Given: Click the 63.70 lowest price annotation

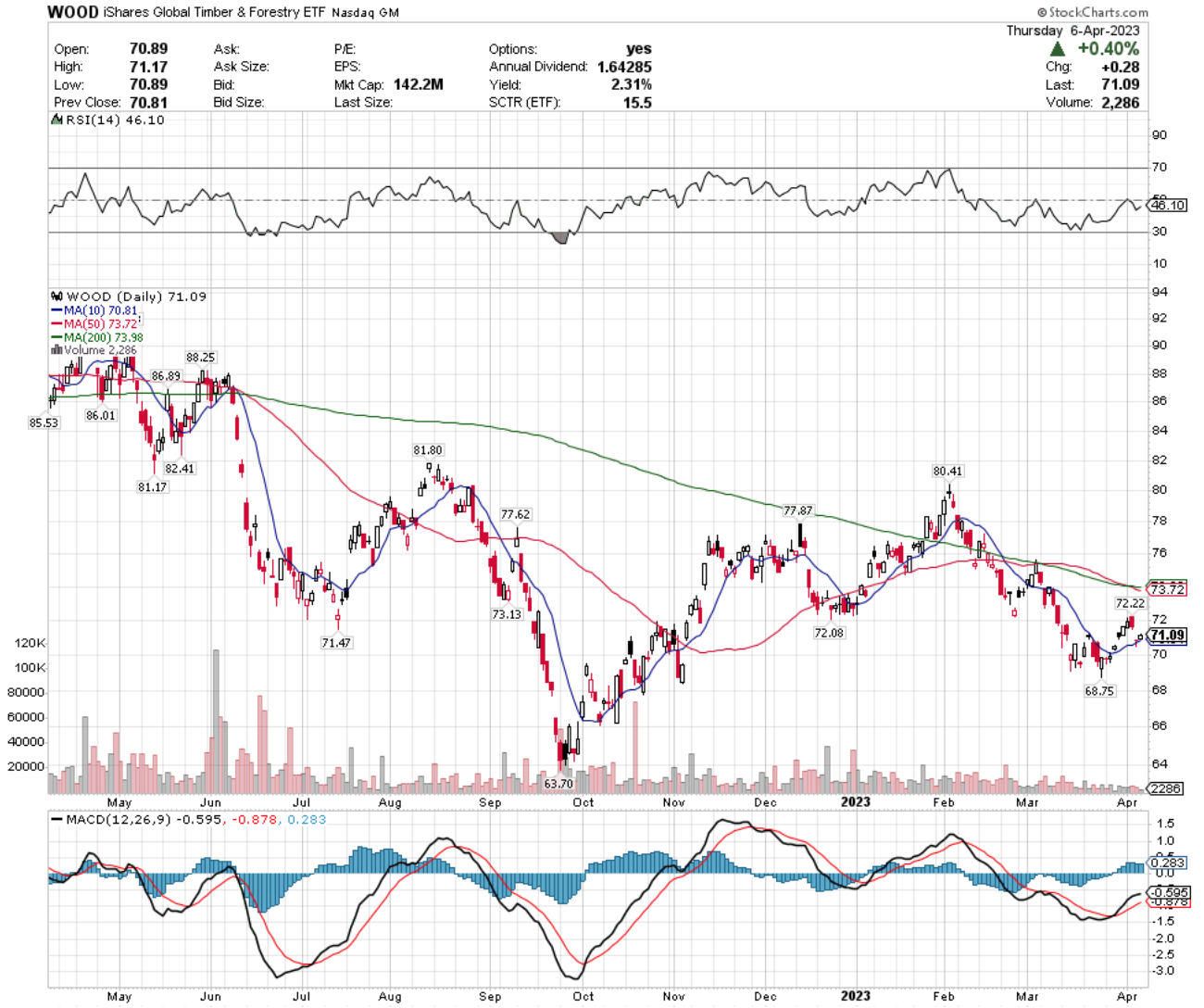Looking at the screenshot, I should tap(558, 784).
